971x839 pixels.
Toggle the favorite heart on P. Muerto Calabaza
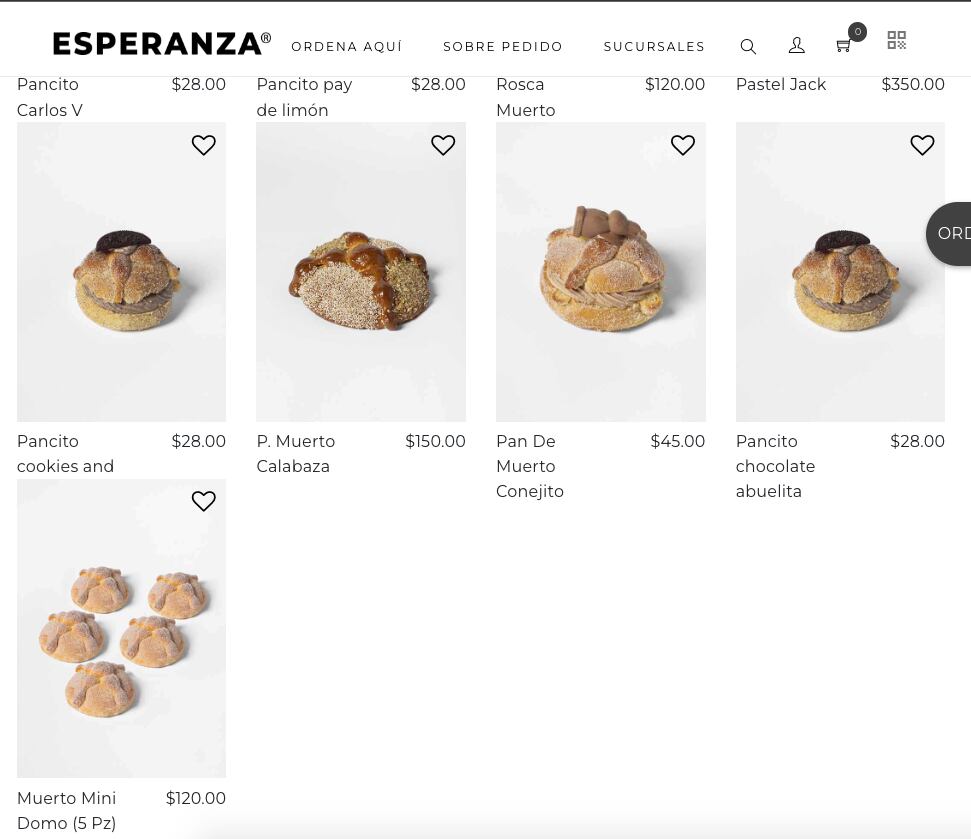pyautogui.click(x=443, y=145)
